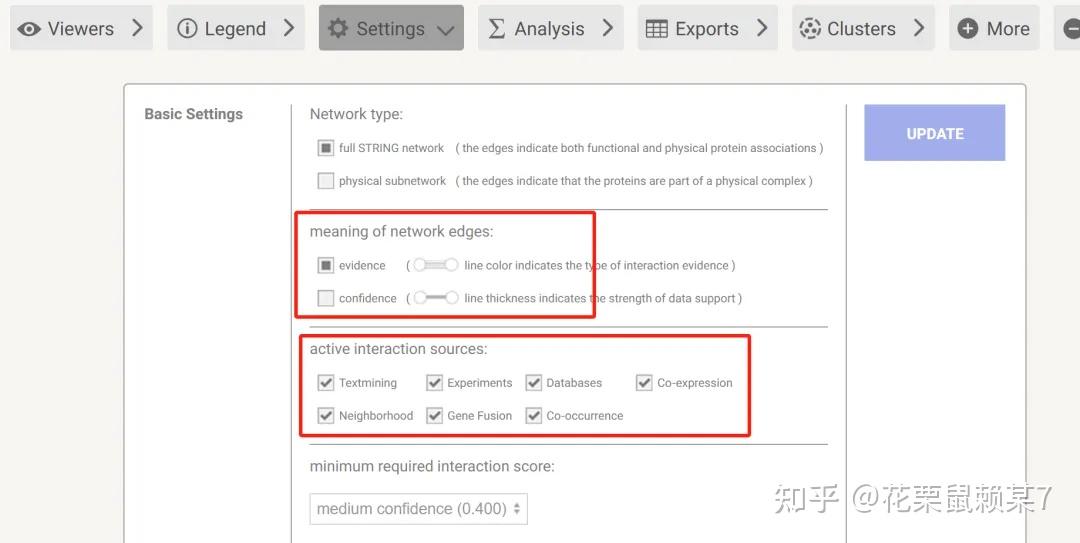Screen dimensions: 1080x543
Task: Collapse the Settings tab chevron
Action: click(446, 30)
